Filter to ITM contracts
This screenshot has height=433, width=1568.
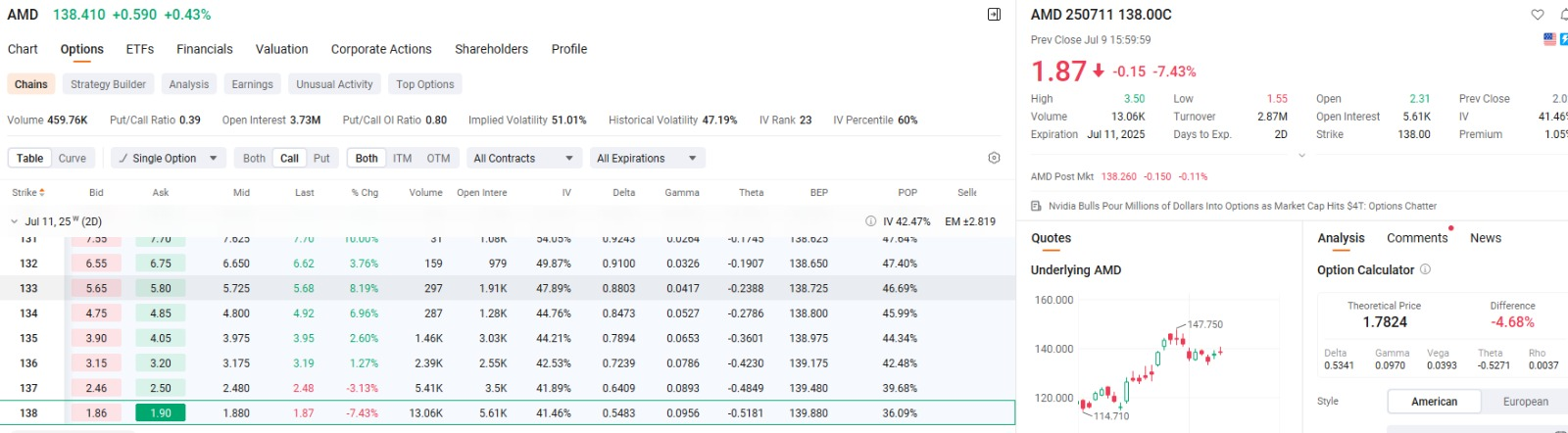pos(402,158)
